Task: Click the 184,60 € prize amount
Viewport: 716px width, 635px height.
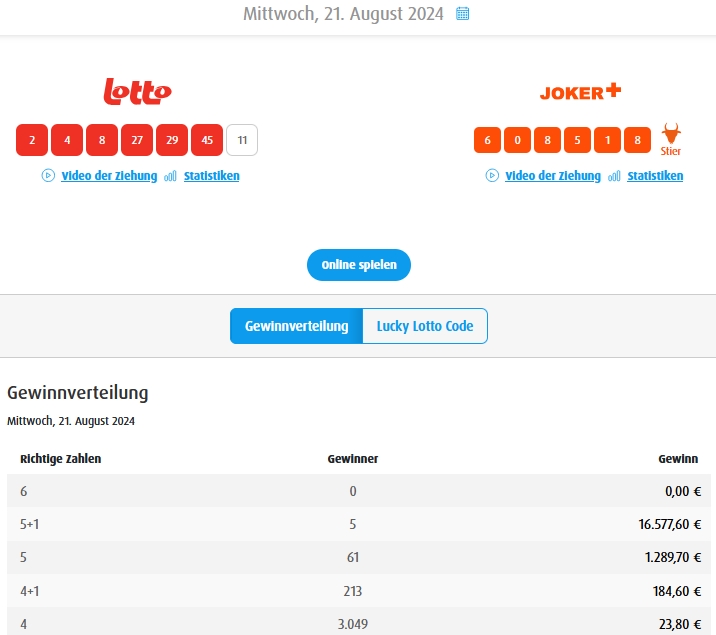Action: (x=677, y=591)
